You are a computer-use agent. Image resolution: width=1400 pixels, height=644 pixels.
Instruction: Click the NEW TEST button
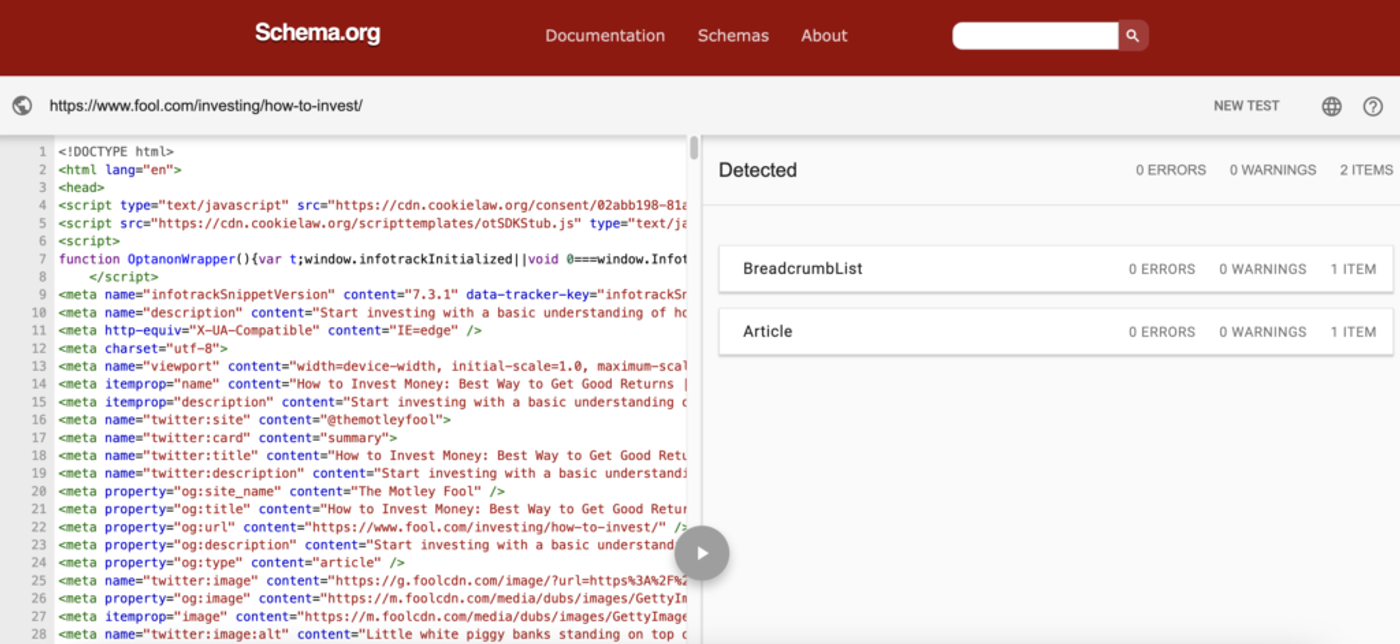(x=1246, y=105)
